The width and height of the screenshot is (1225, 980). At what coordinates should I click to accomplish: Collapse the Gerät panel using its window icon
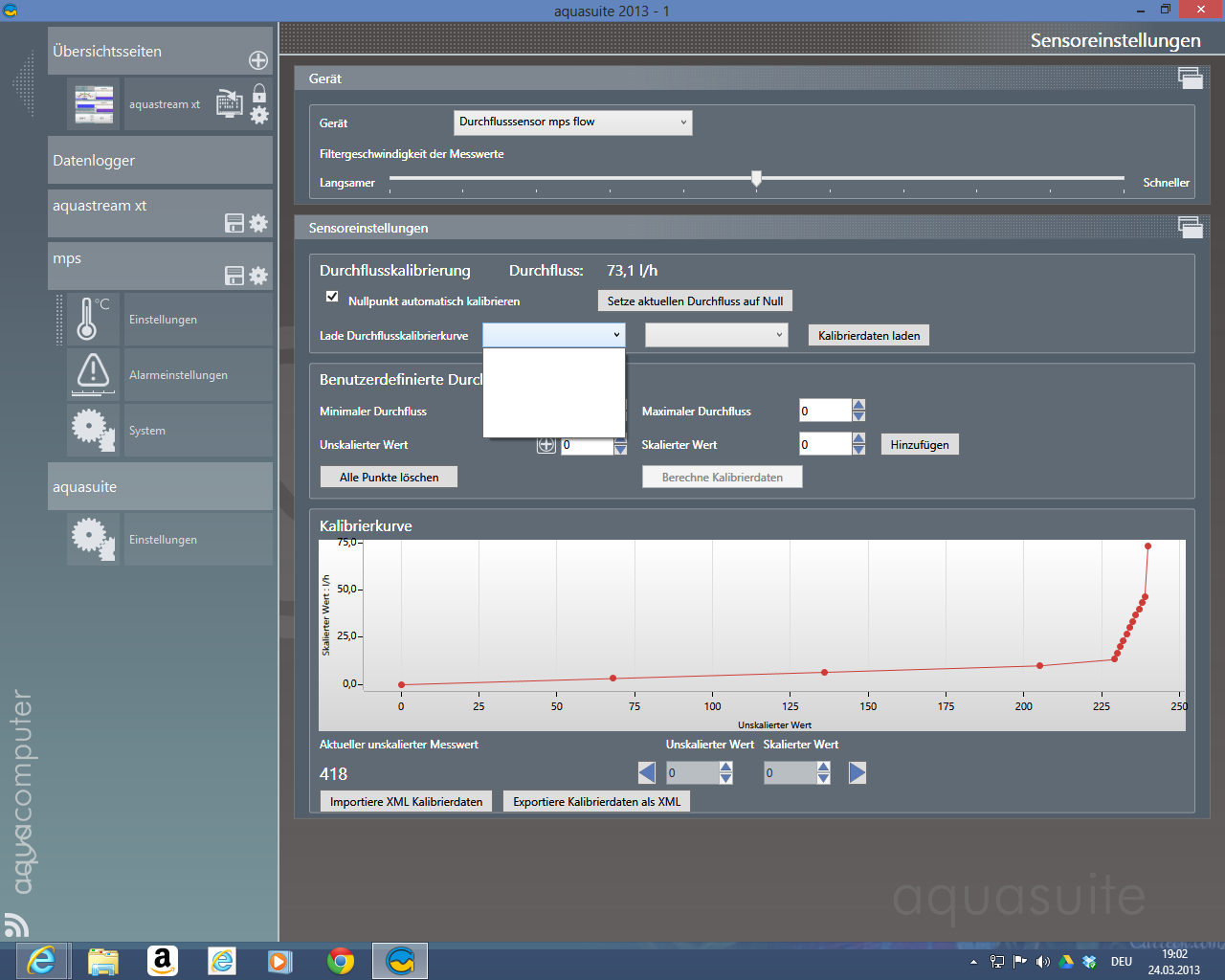pos(1190,78)
